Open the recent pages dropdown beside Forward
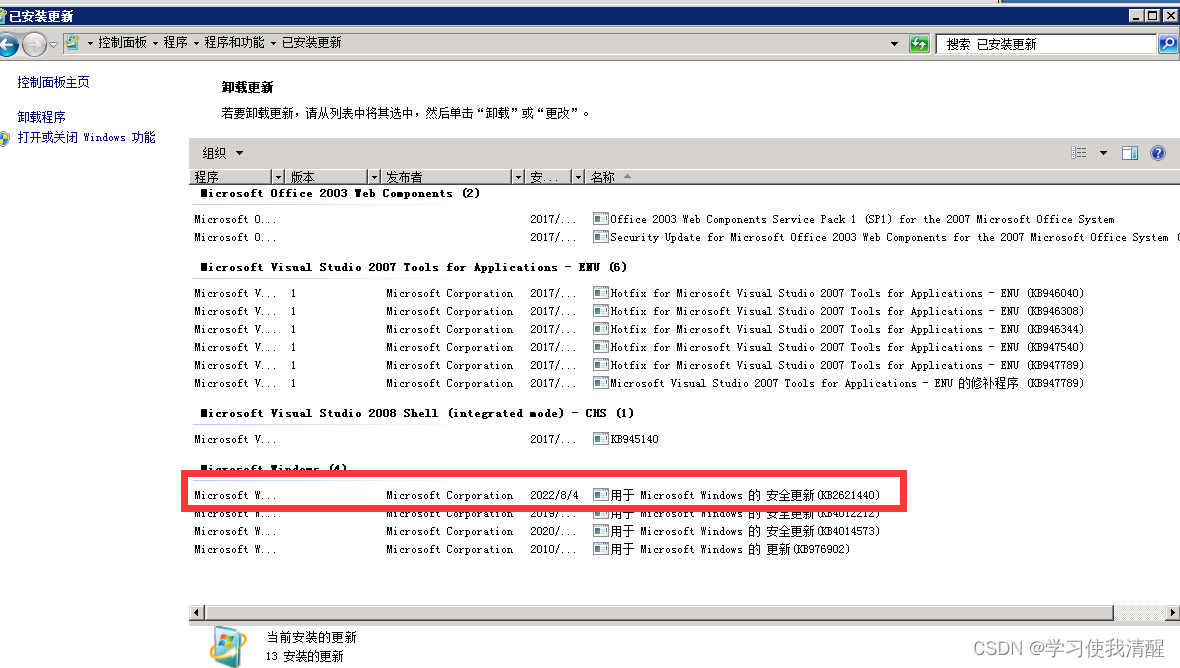 point(53,45)
